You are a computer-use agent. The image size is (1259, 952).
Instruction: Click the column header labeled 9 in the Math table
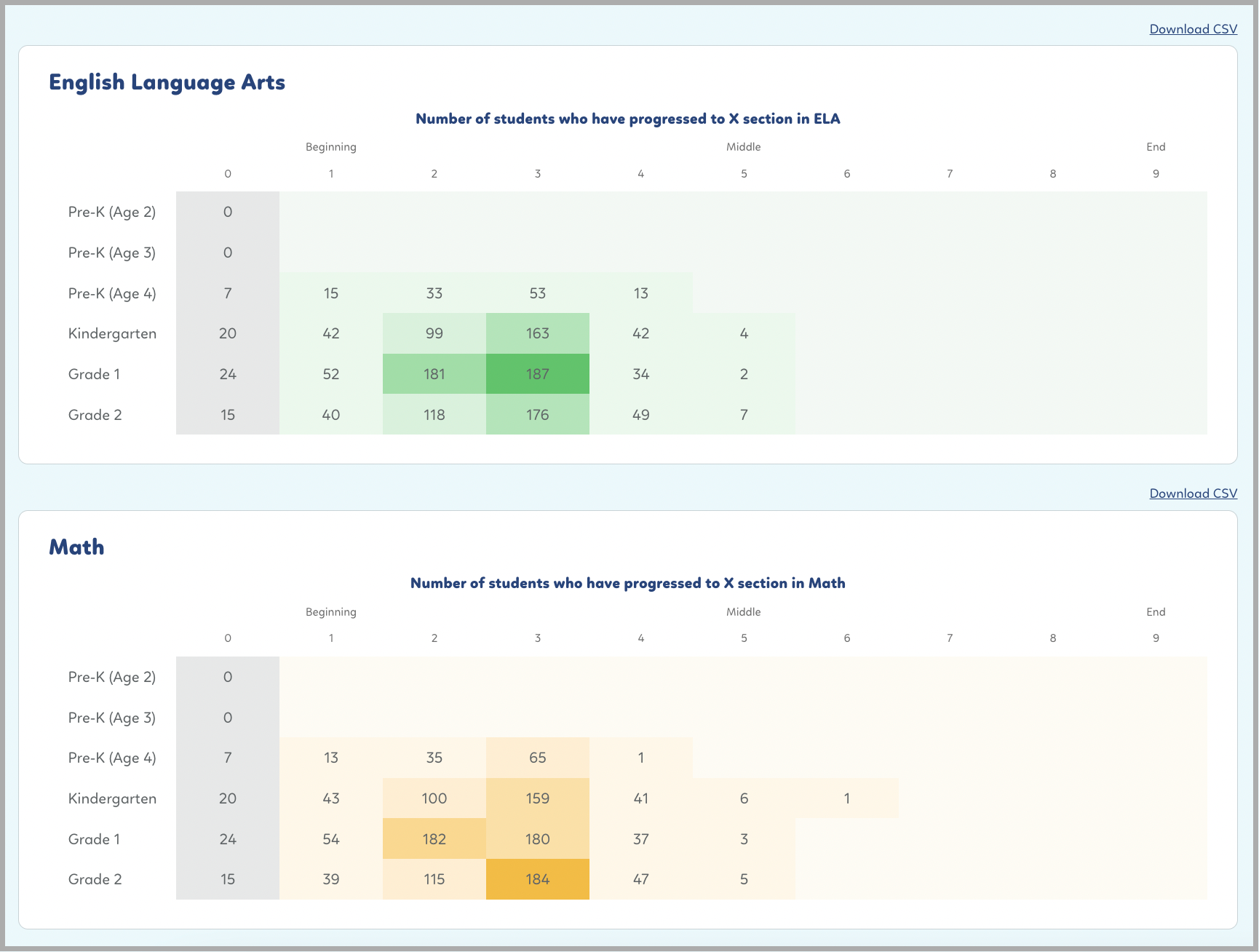coord(1156,638)
